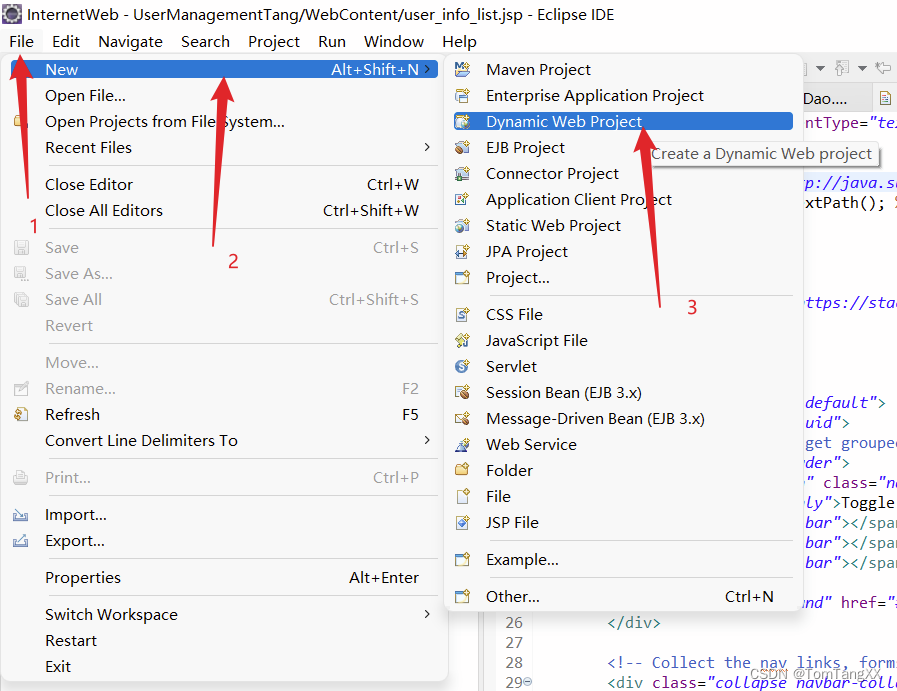Image resolution: width=897 pixels, height=691 pixels.
Task: Open the Edit menu
Action: (66, 42)
